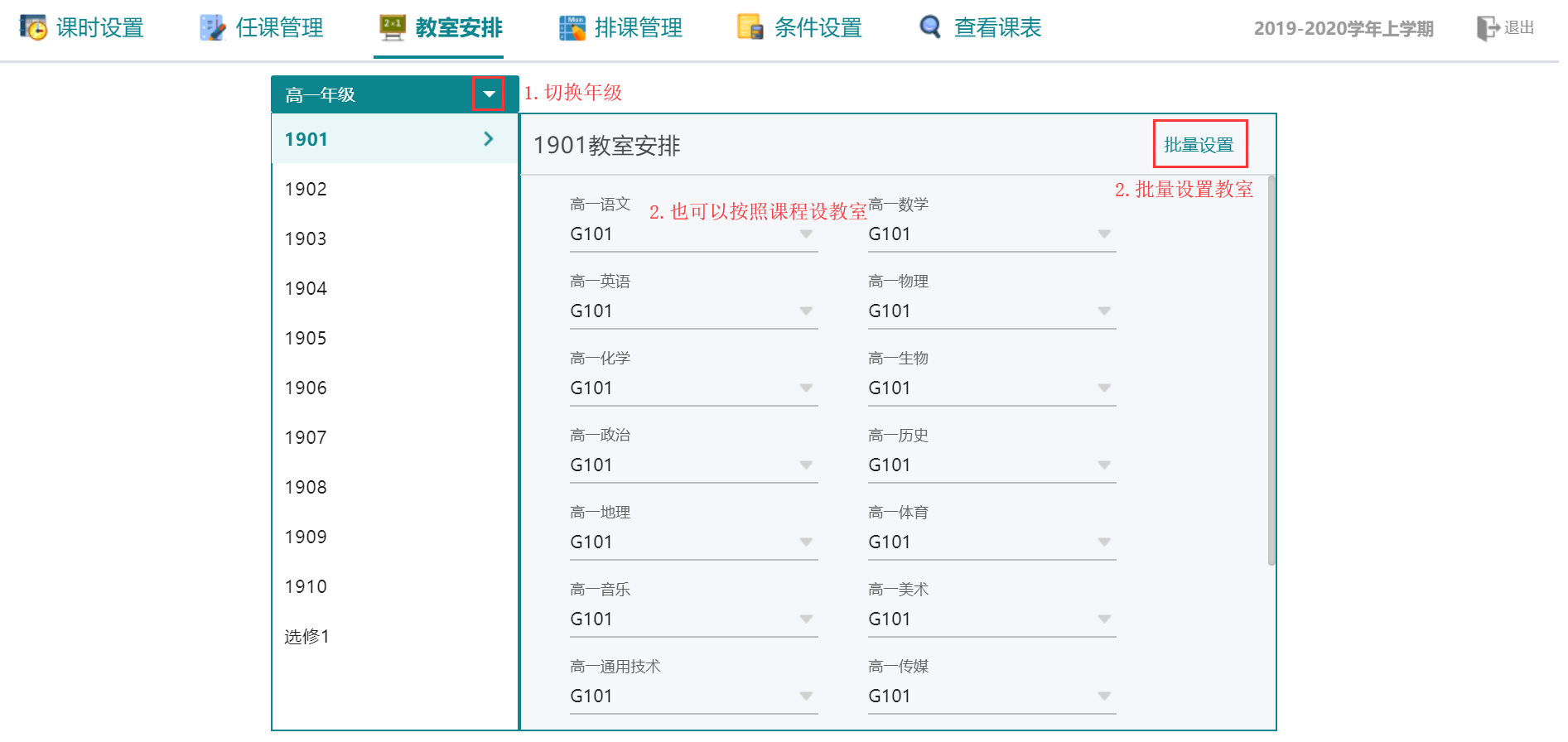Open the 排课管理 tab

pos(620,28)
